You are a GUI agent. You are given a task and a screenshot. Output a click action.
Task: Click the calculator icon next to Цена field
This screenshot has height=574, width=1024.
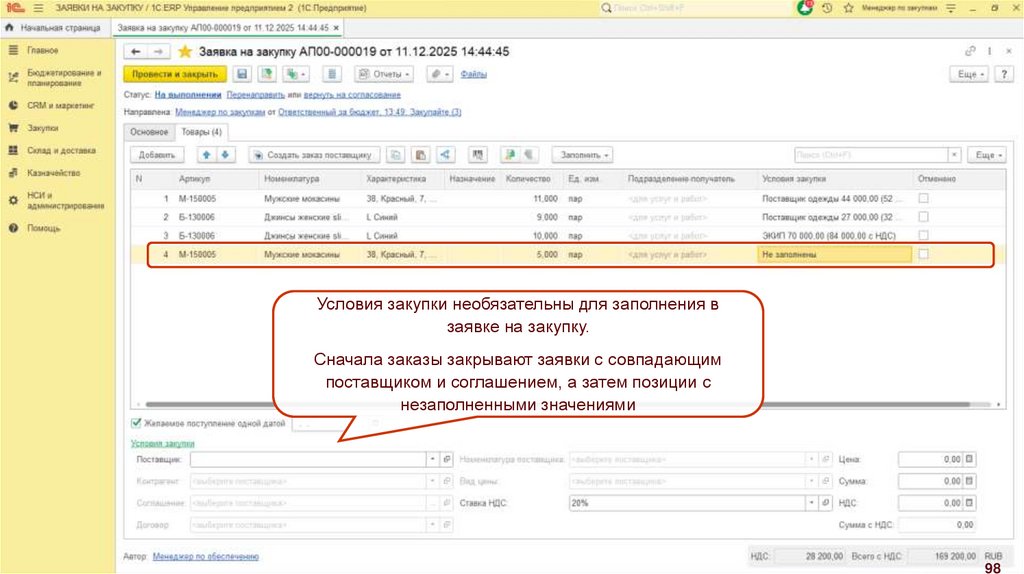[x=969, y=459]
